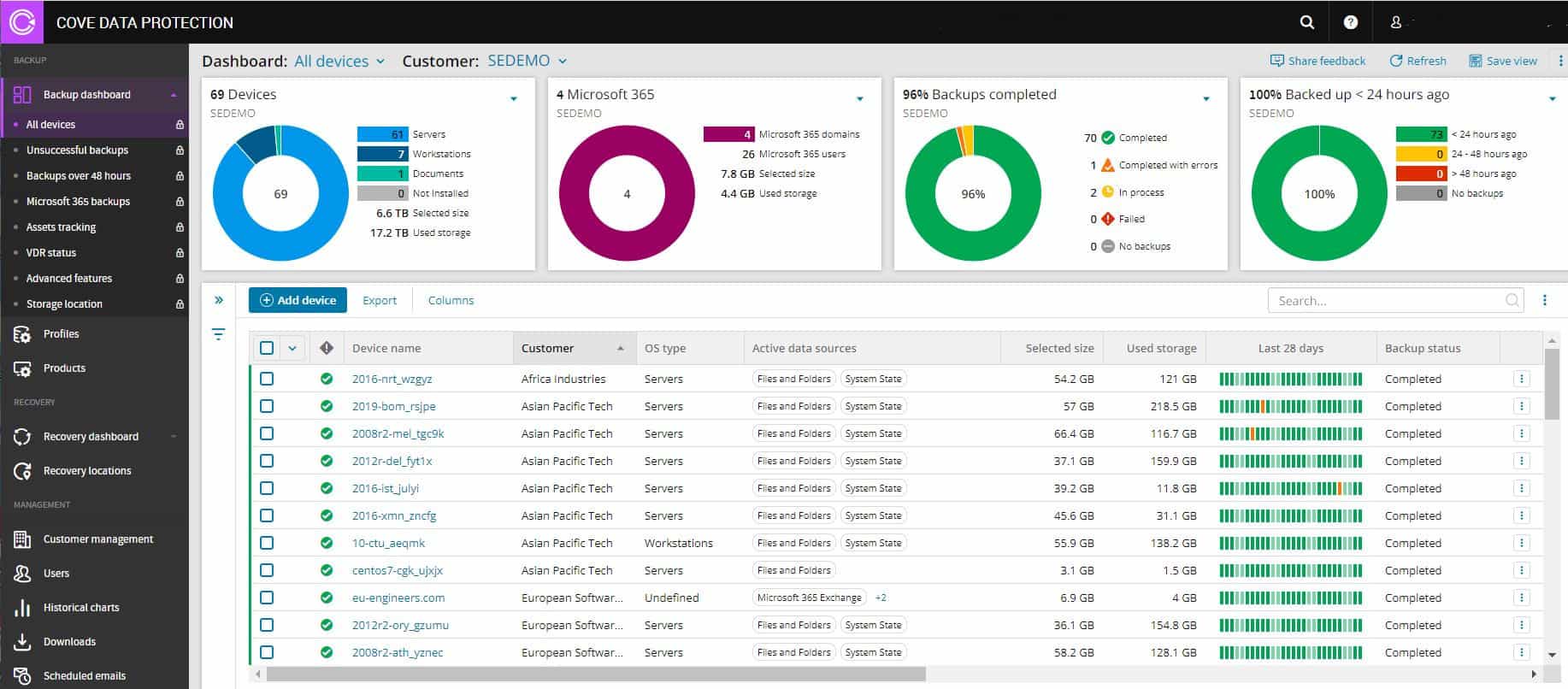Screen dimensions: 1568x689
Task: Open Storage location view
Action: (x=64, y=304)
